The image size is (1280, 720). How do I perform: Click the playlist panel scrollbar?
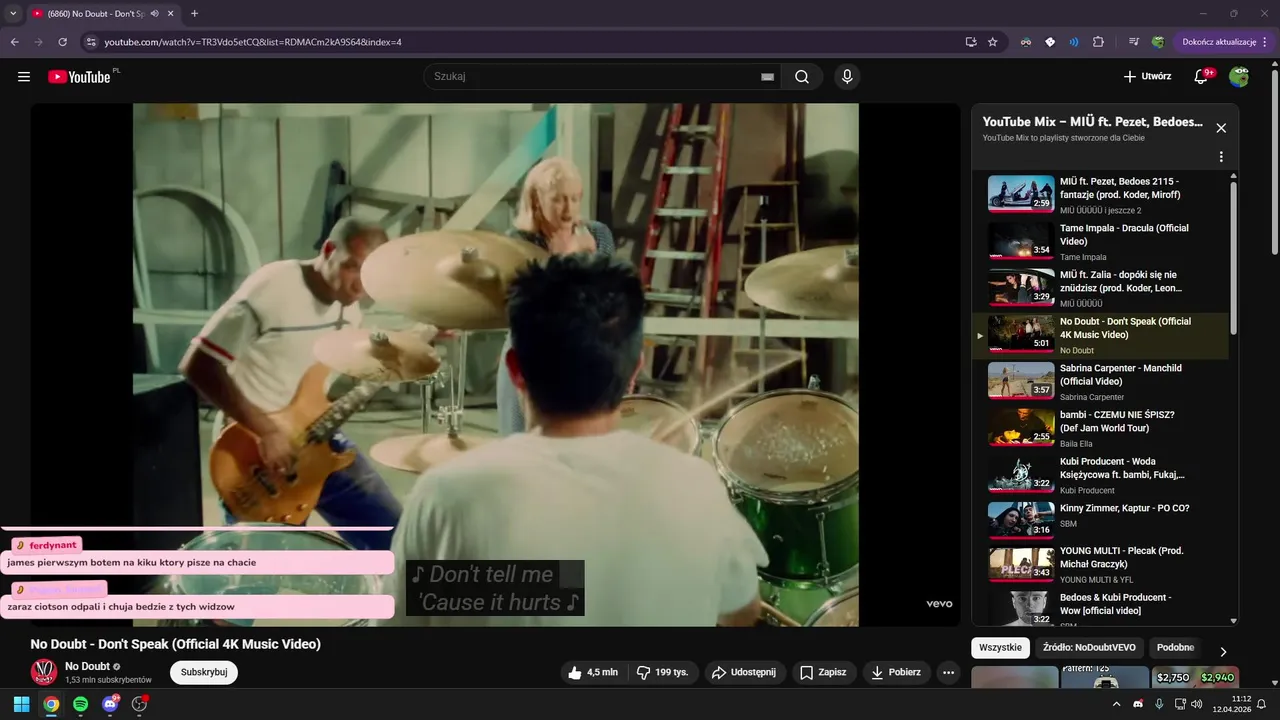[1233, 257]
